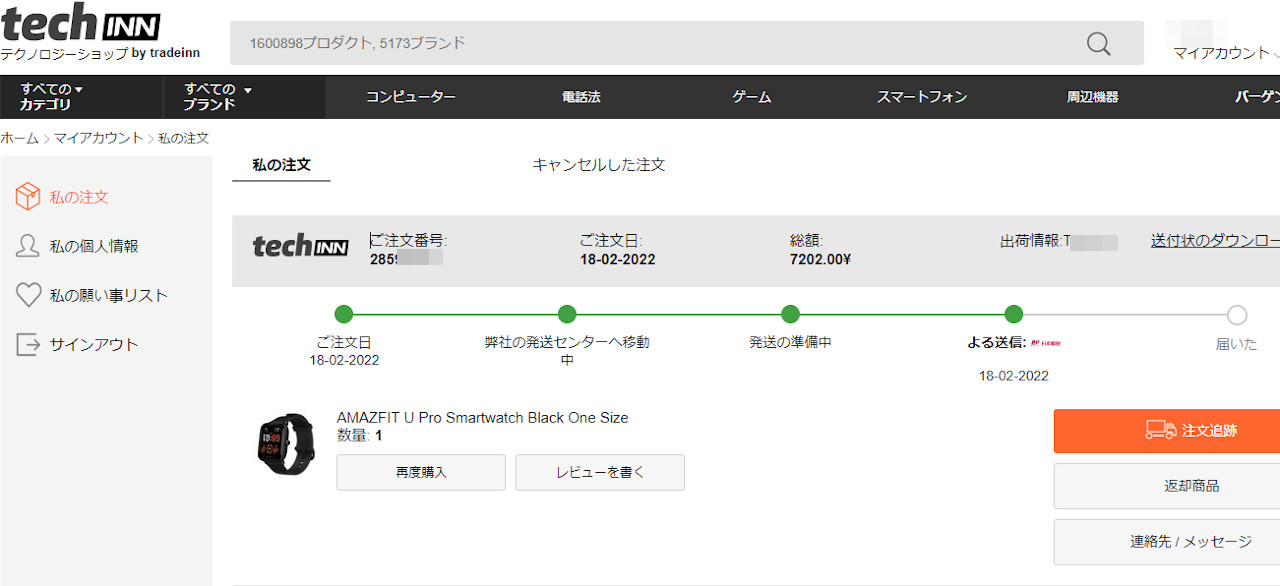Open マイアカウント account menu
The width and height of the screenshot is (1280, 586).
1225,53
